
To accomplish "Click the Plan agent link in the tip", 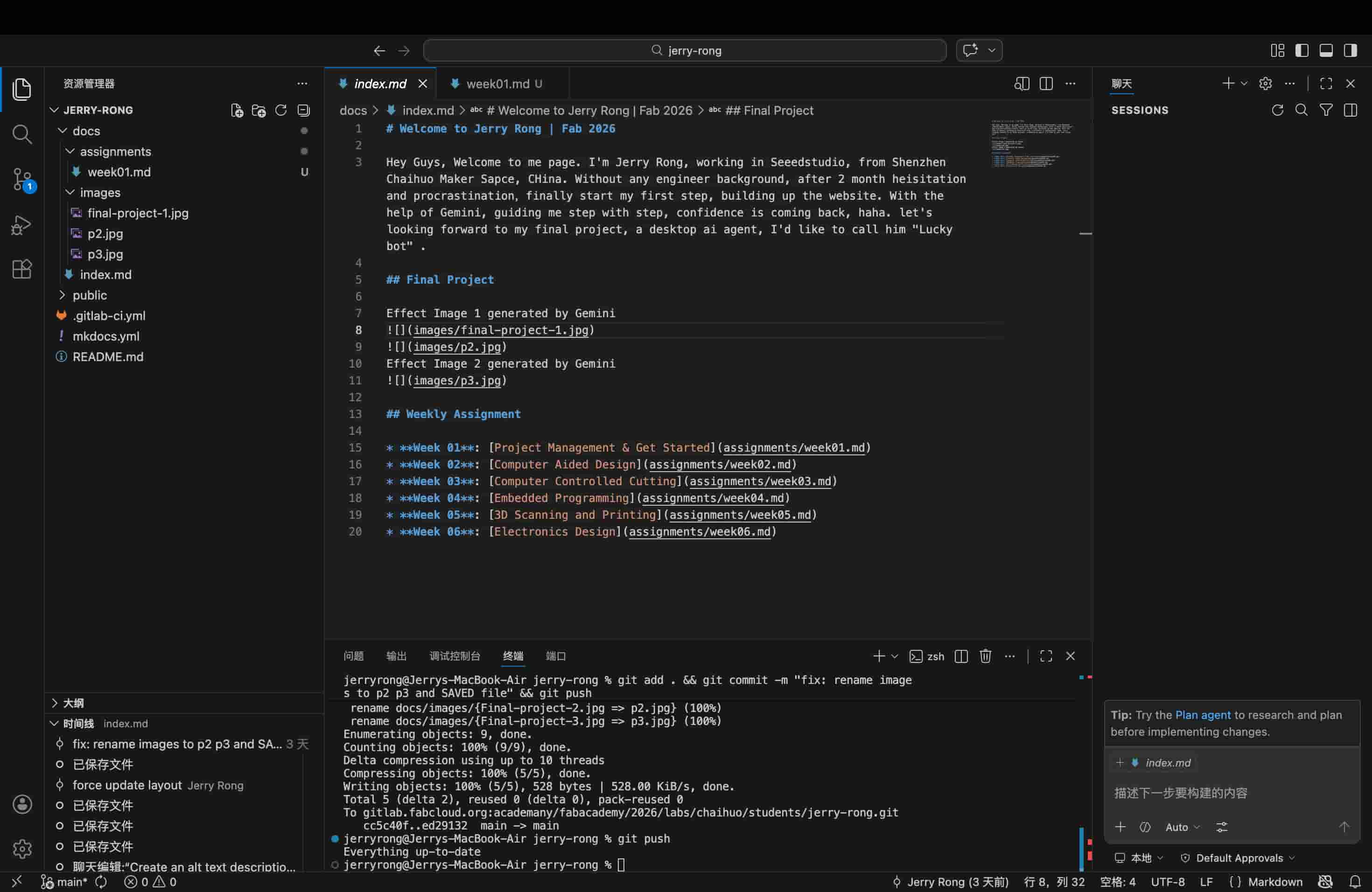I will (1203, 715).
